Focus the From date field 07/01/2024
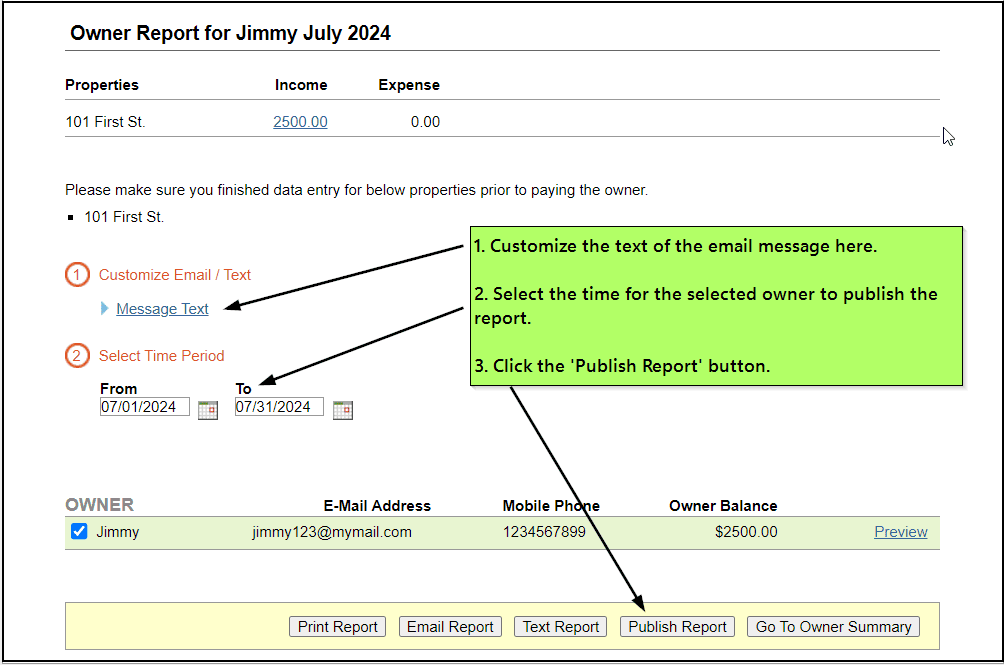Screen dimensions: 1004x665 pos(144,407)
